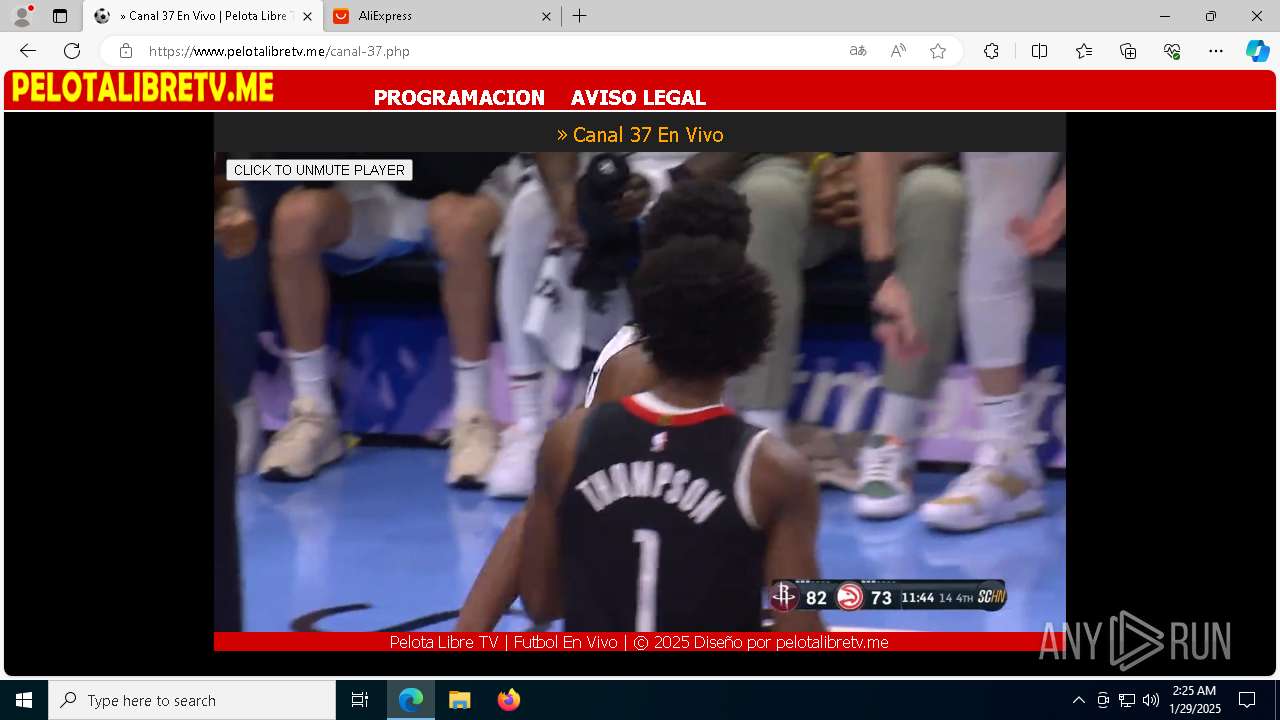The height and width of the screenshot is (720, 1280).
Task: Open File Explorer from the taskbar
Action: coord(460,700)
